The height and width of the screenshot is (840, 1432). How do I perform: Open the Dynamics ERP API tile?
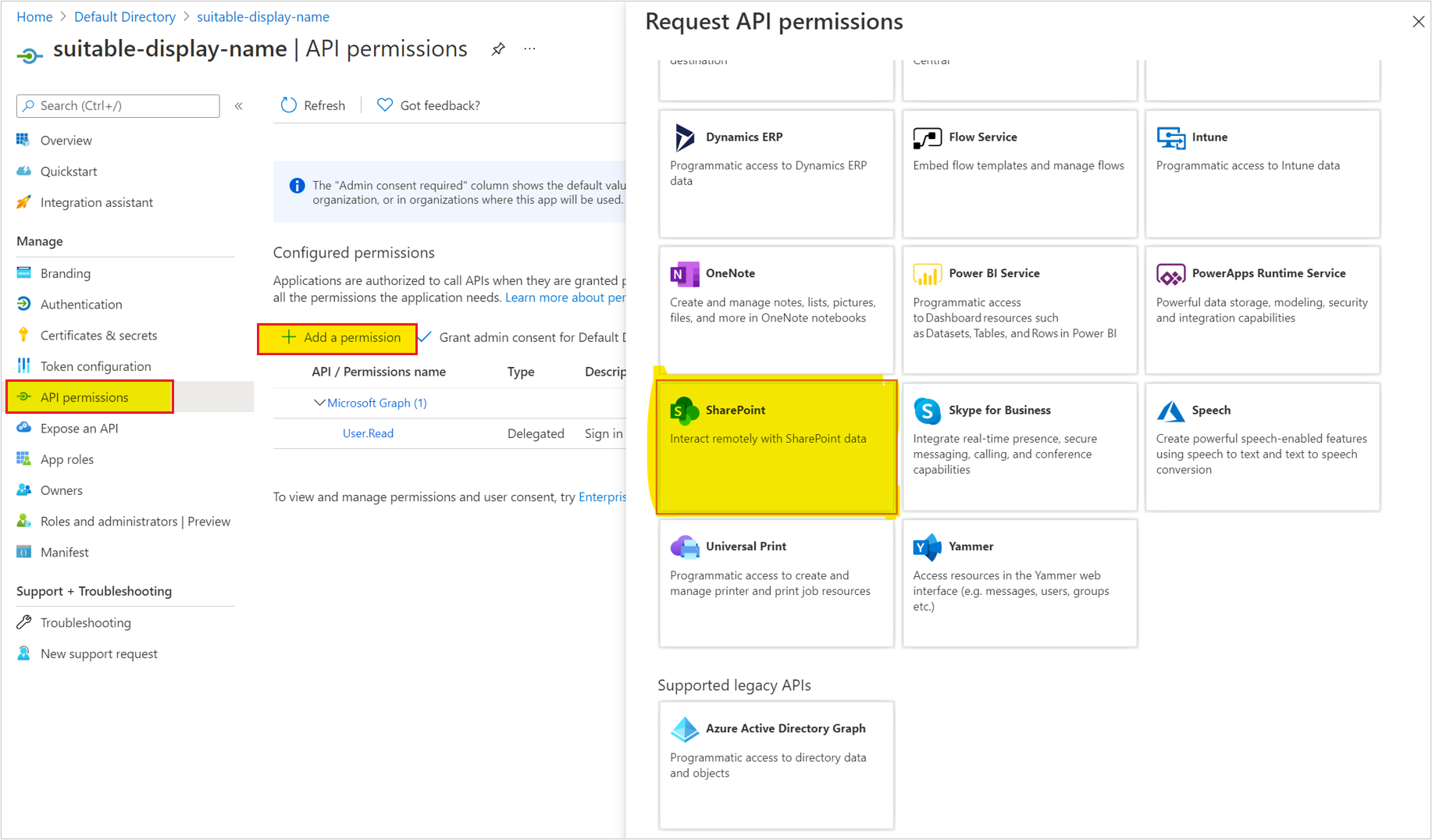(x=776, y=173)
